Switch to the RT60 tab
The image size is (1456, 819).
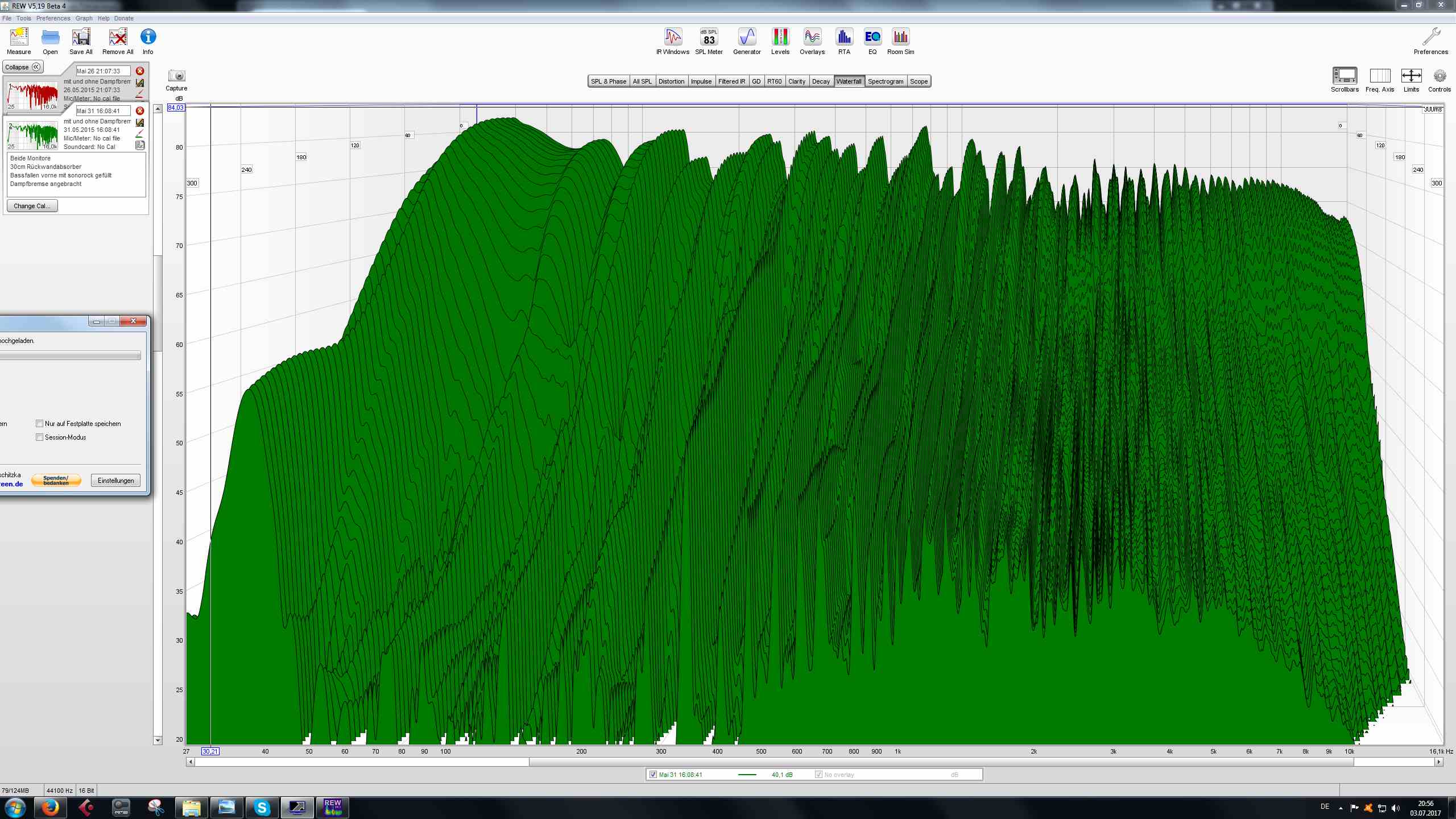coord(775,81)
